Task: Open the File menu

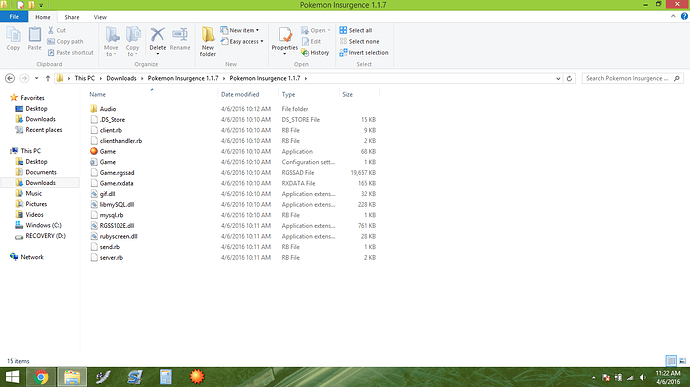Action: tap(14, 17)
